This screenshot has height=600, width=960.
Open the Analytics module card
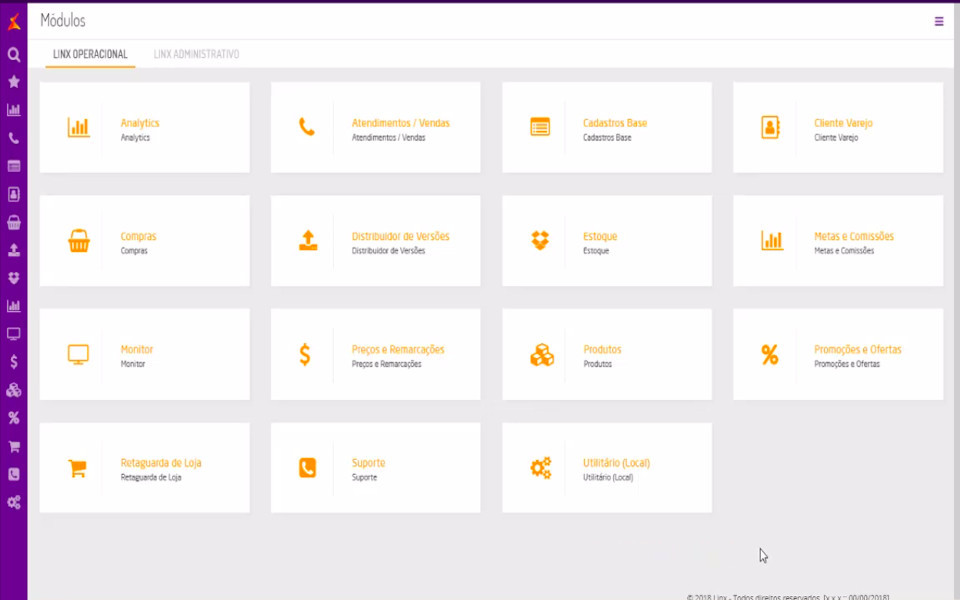click(x=144, y=127)
